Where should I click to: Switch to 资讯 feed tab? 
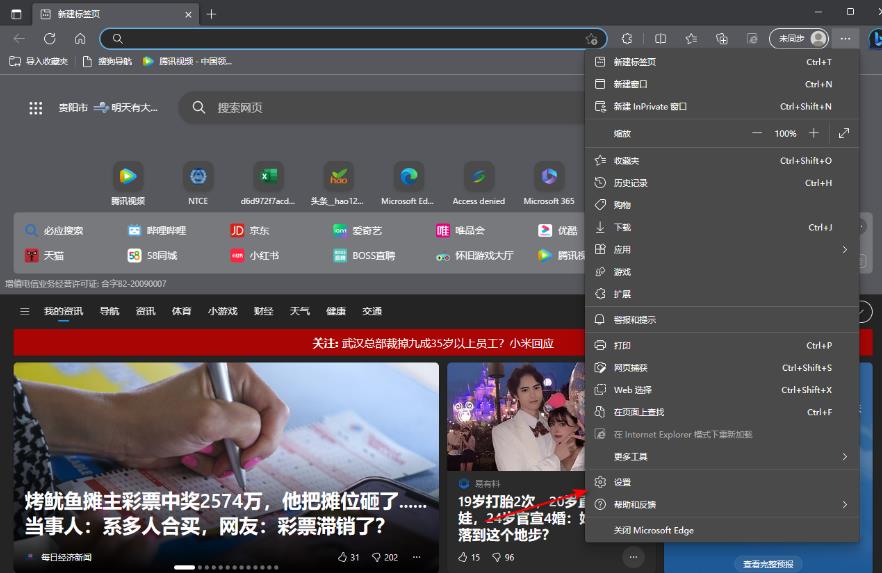tap(145, 311)
